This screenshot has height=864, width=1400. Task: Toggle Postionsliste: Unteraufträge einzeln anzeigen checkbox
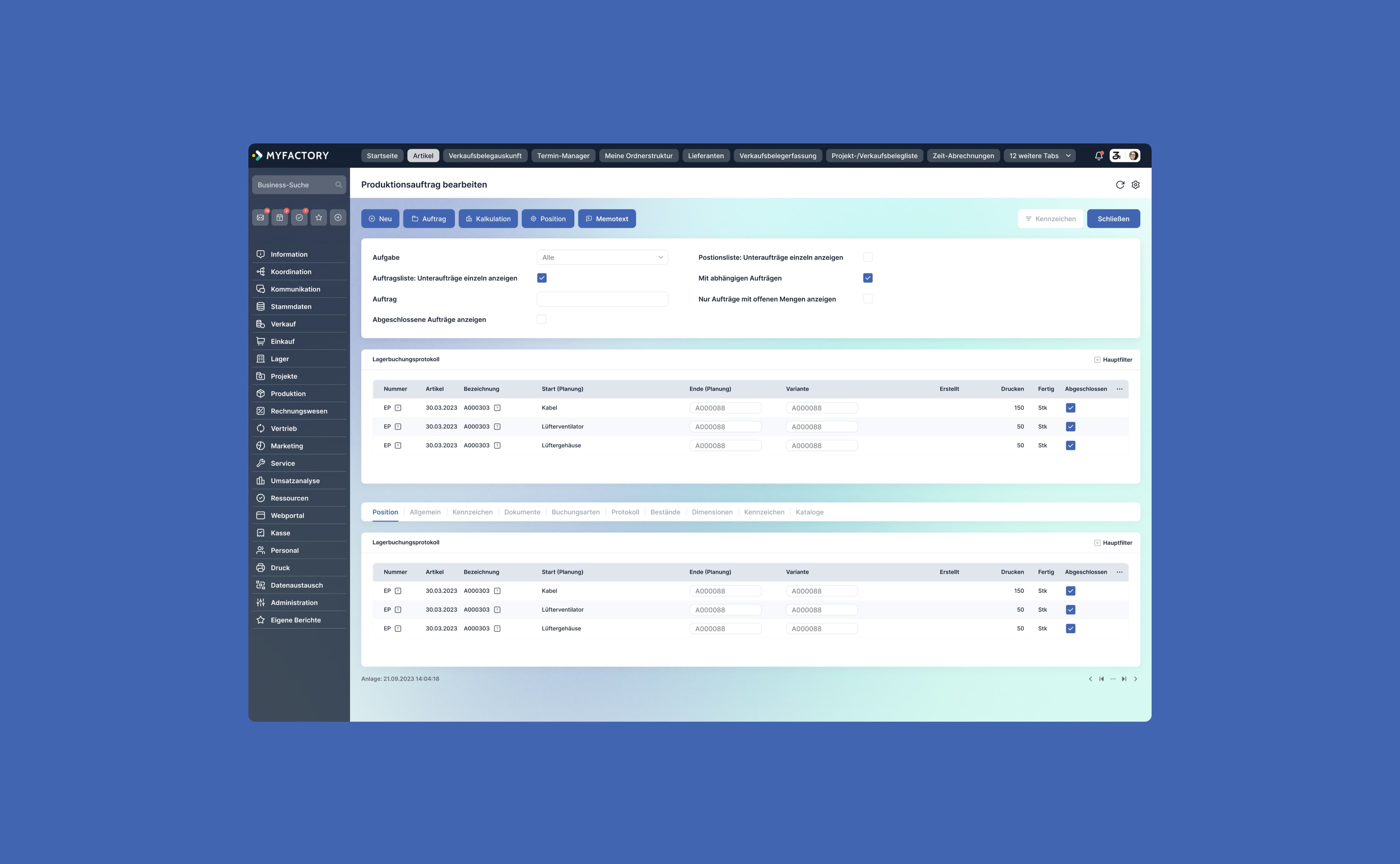867,257
